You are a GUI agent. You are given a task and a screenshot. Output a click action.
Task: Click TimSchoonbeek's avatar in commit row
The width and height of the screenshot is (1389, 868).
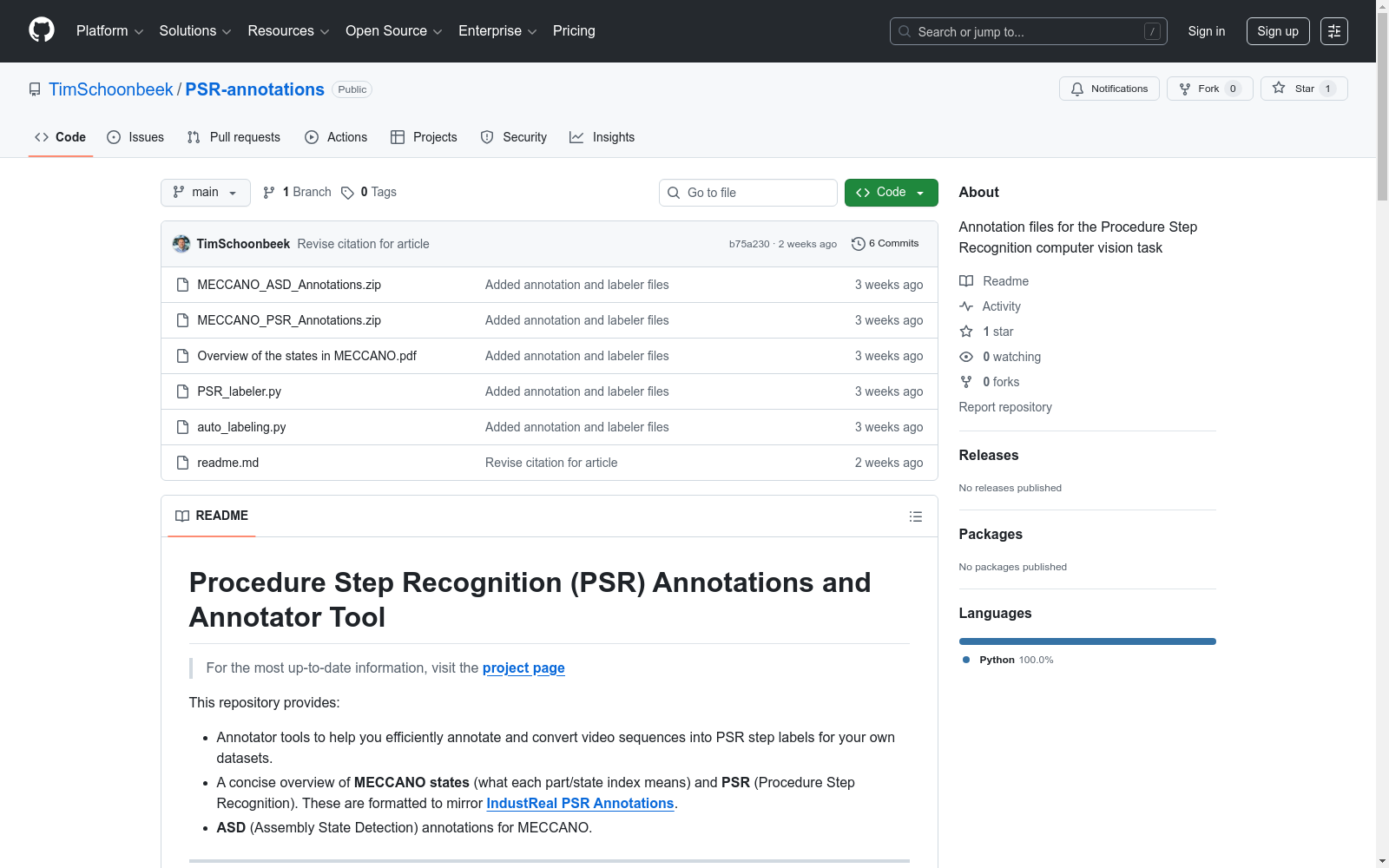[x=181, y=244]
